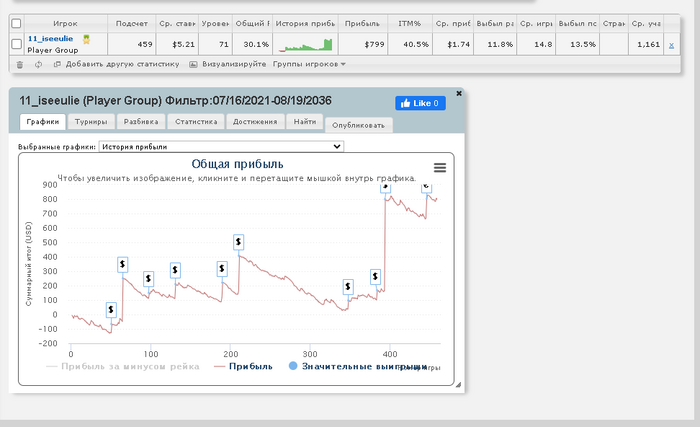Switch to the Турниры tab
The image size is (700, 427).
pyautogui.click(x=91, y=121)
